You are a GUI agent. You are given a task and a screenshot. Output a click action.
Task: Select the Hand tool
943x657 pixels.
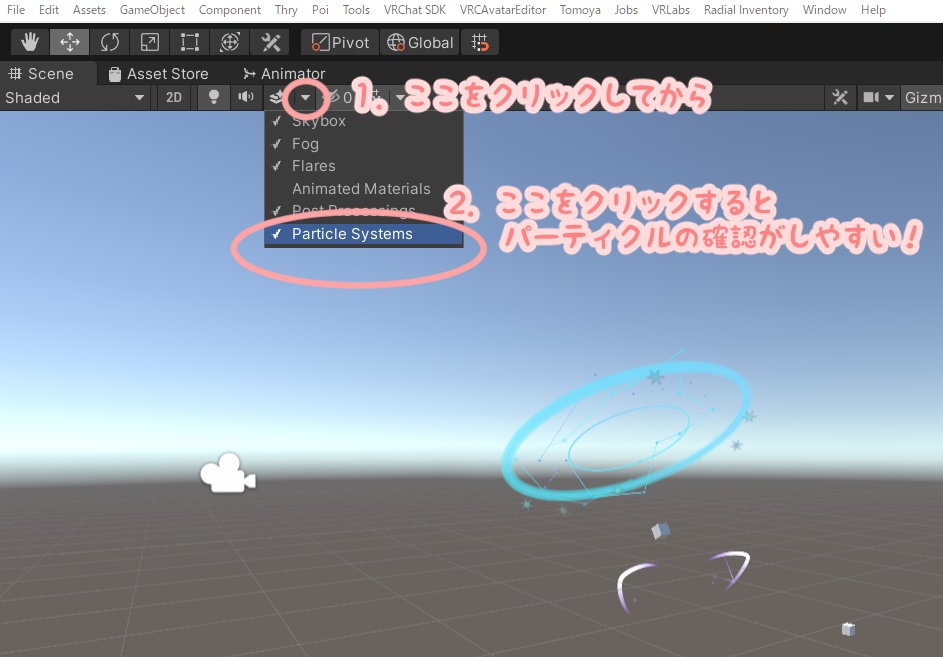coord(29,42)
